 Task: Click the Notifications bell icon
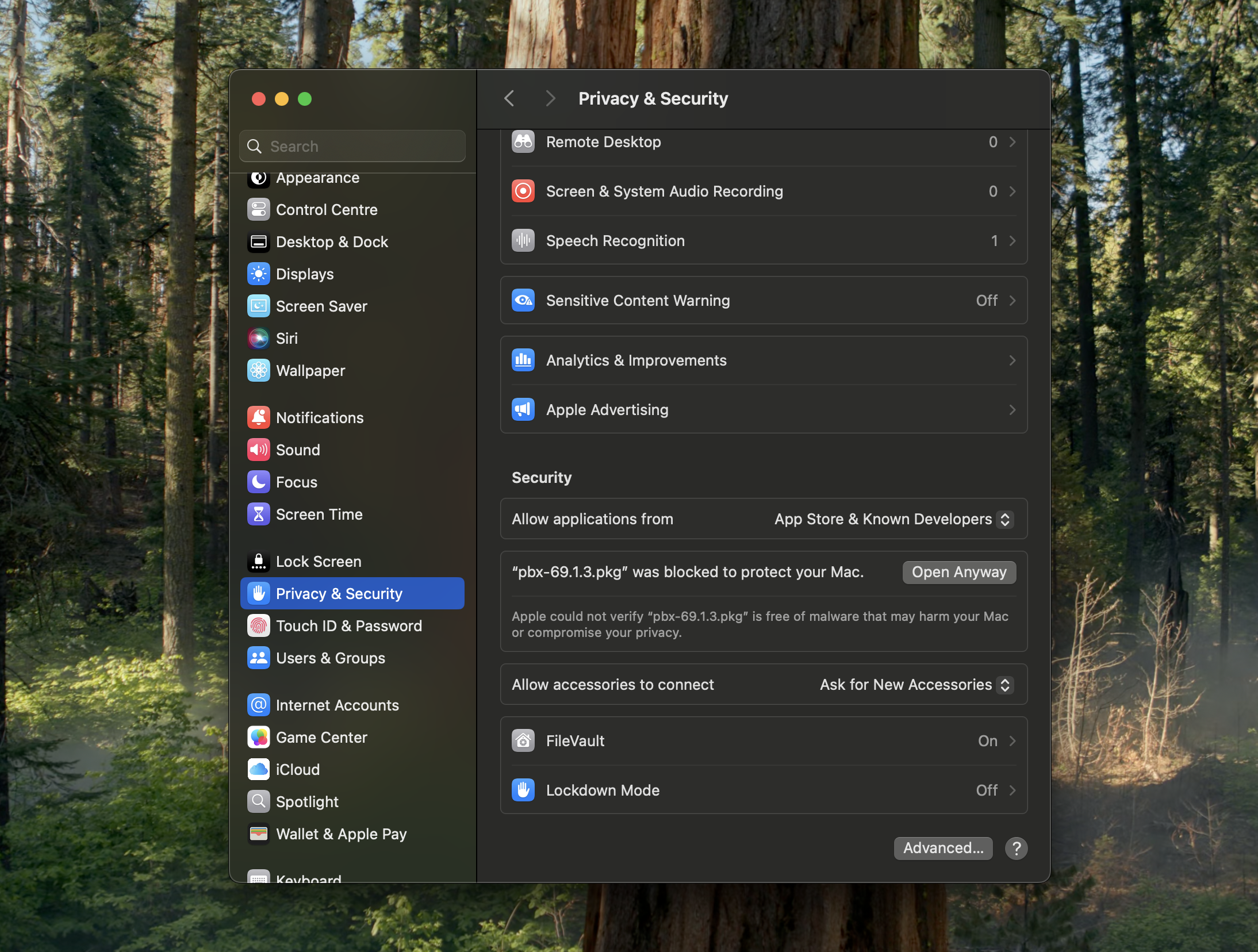pos(258,417)
